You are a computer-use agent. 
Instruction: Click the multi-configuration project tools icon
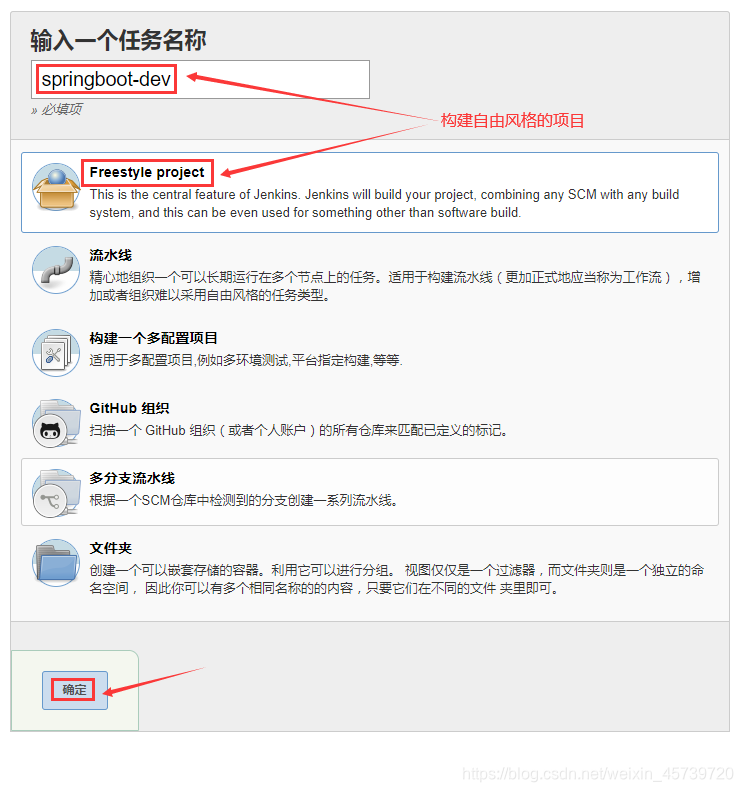pos(56,353)
